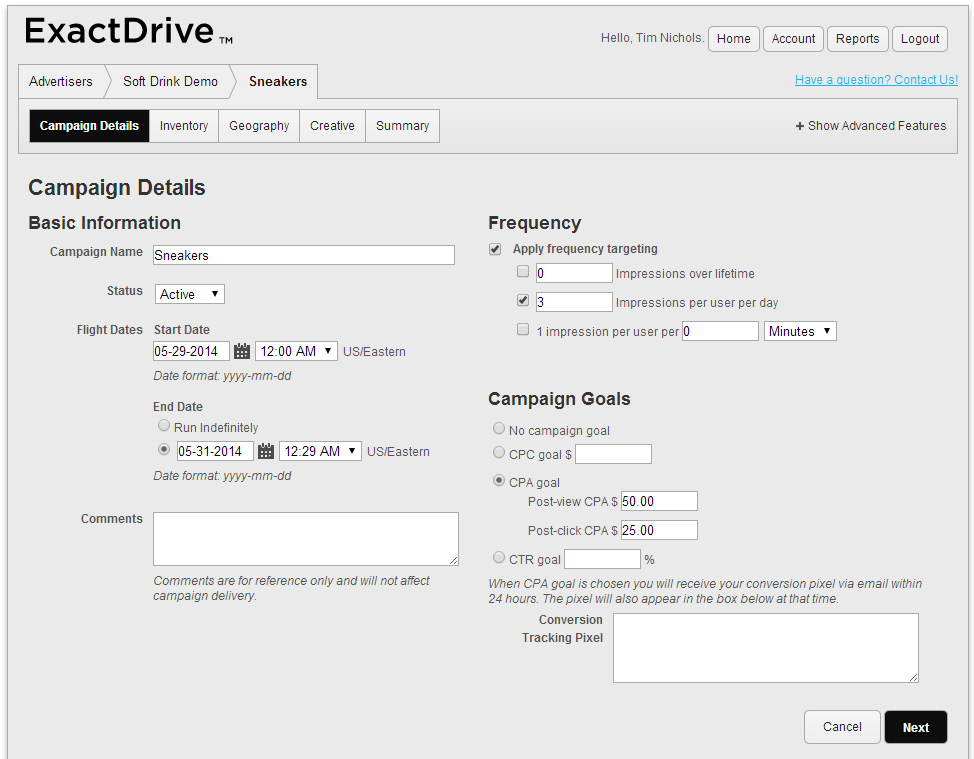
Task: Open the Account page
Action: coord(793,39)
